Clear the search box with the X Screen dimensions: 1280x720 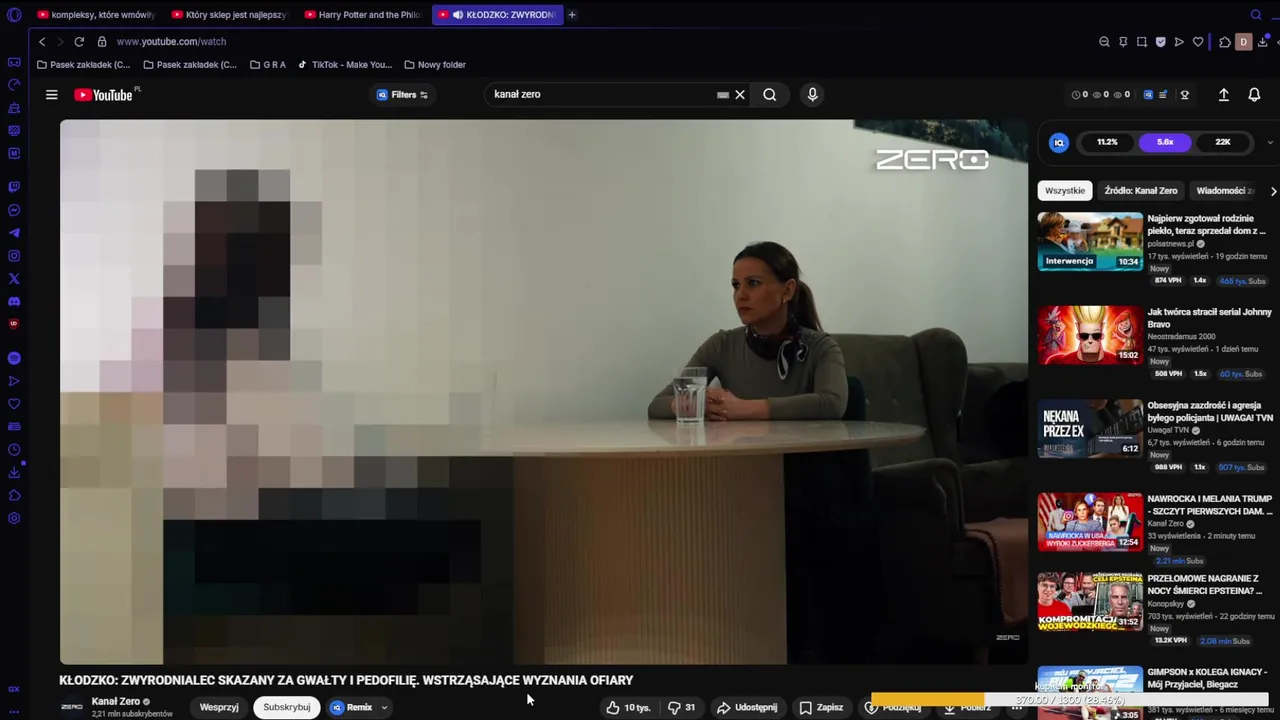(740, 95)
